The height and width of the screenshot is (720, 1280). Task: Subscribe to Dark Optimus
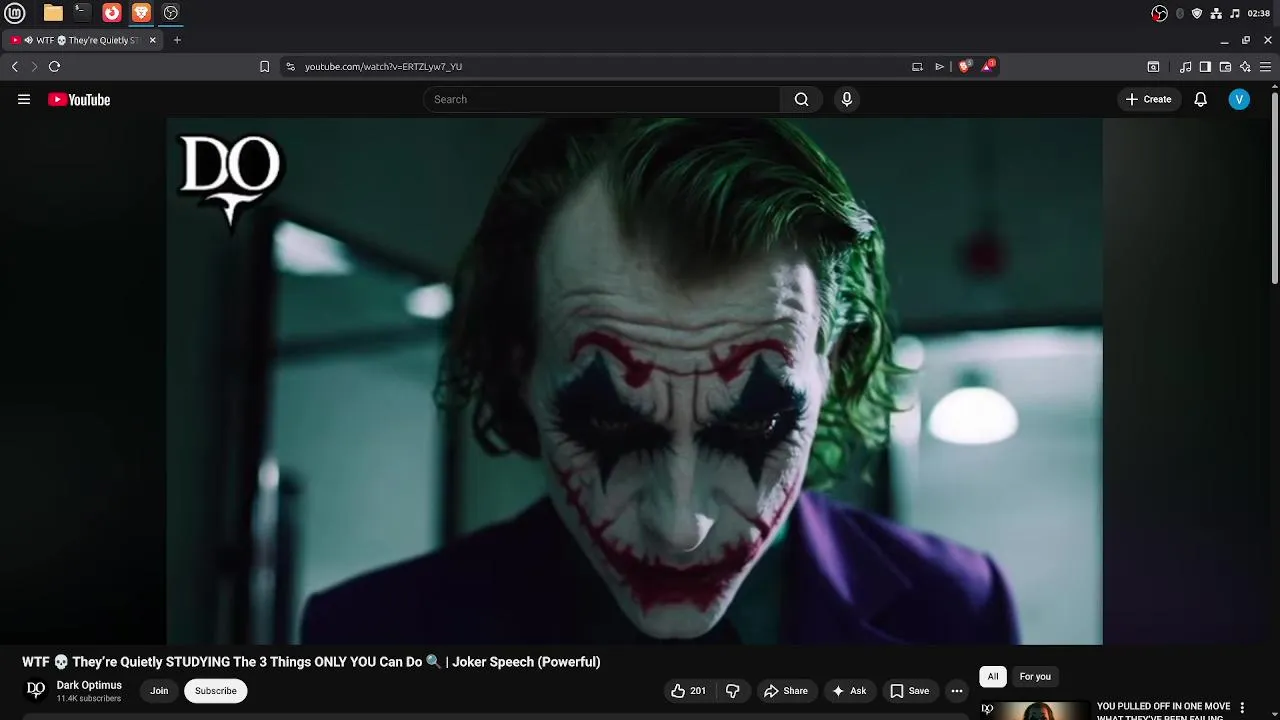(215, 691)
